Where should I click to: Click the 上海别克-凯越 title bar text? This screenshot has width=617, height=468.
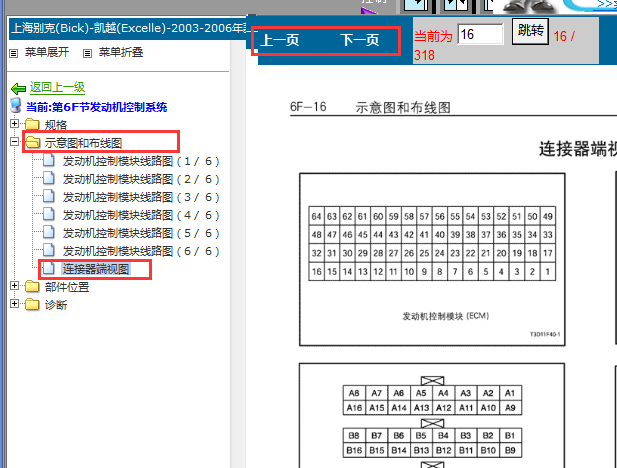[x=129, y=28]
